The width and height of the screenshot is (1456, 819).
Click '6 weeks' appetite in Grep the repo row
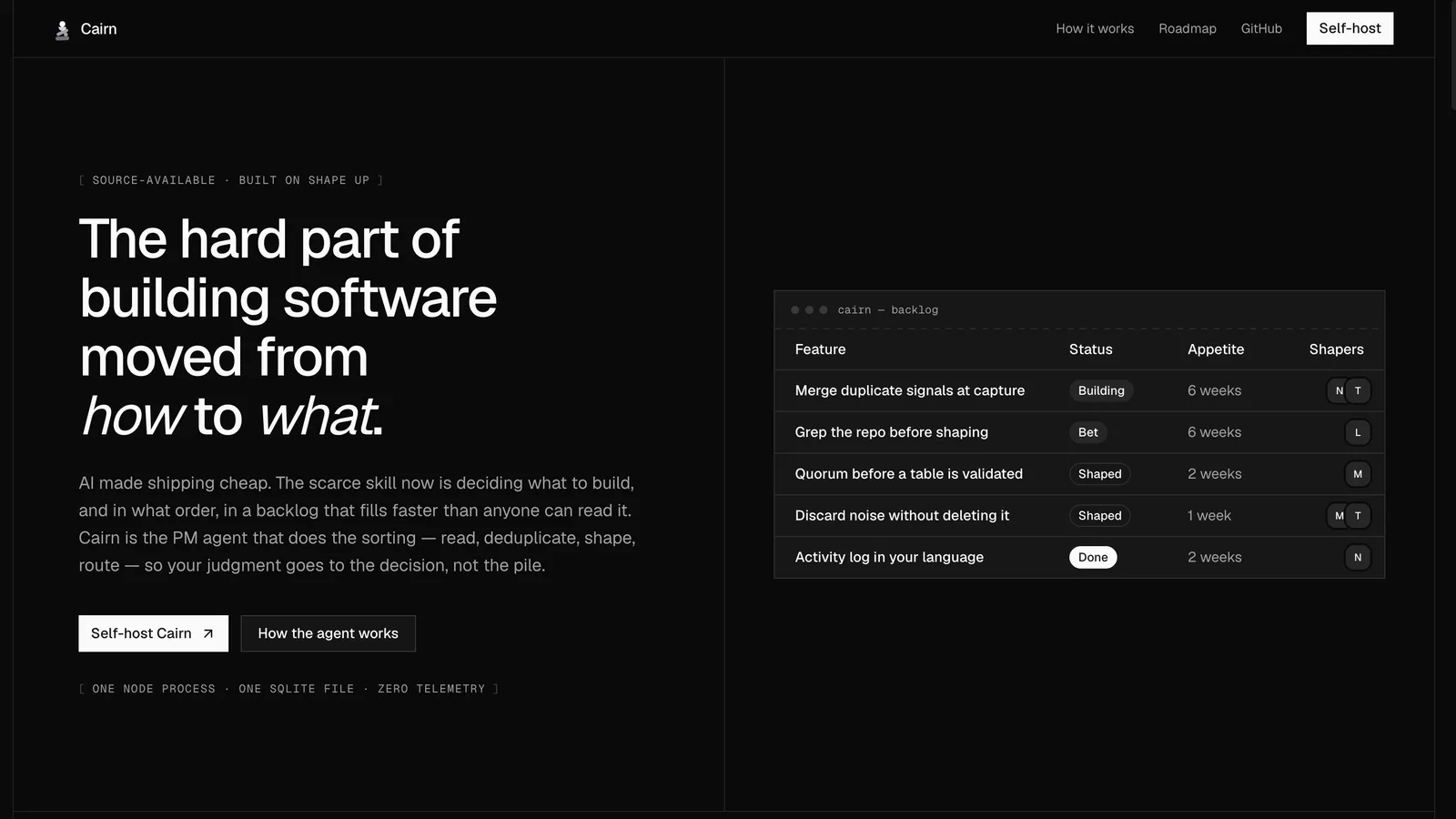tap(1214, 432)
